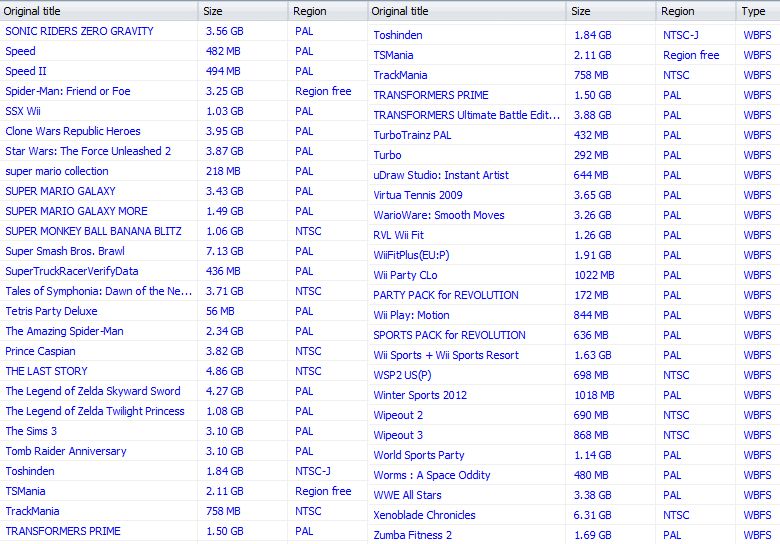Sort the list by the Type column header
The width and height of the screenshot is (780, 544).
pyautogui.click(x=757, y=11)
